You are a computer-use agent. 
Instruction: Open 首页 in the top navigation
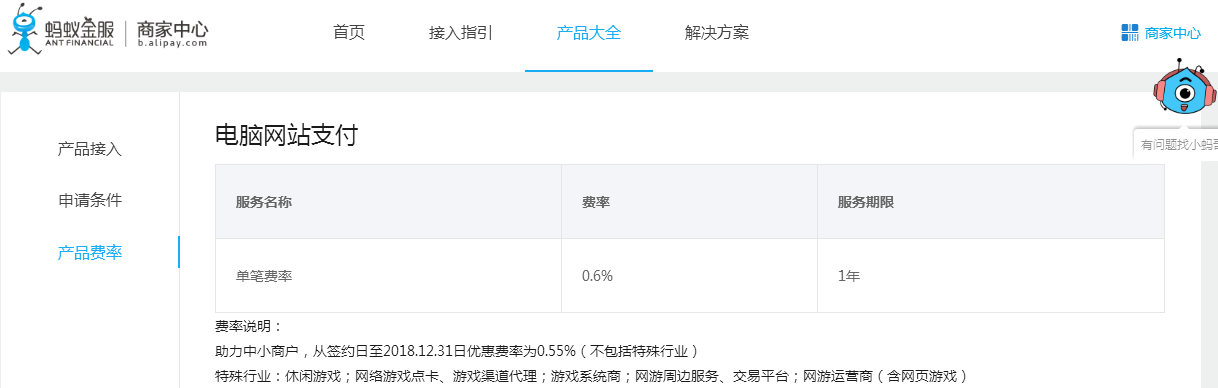pyautogui.click(x=349, y=32)
